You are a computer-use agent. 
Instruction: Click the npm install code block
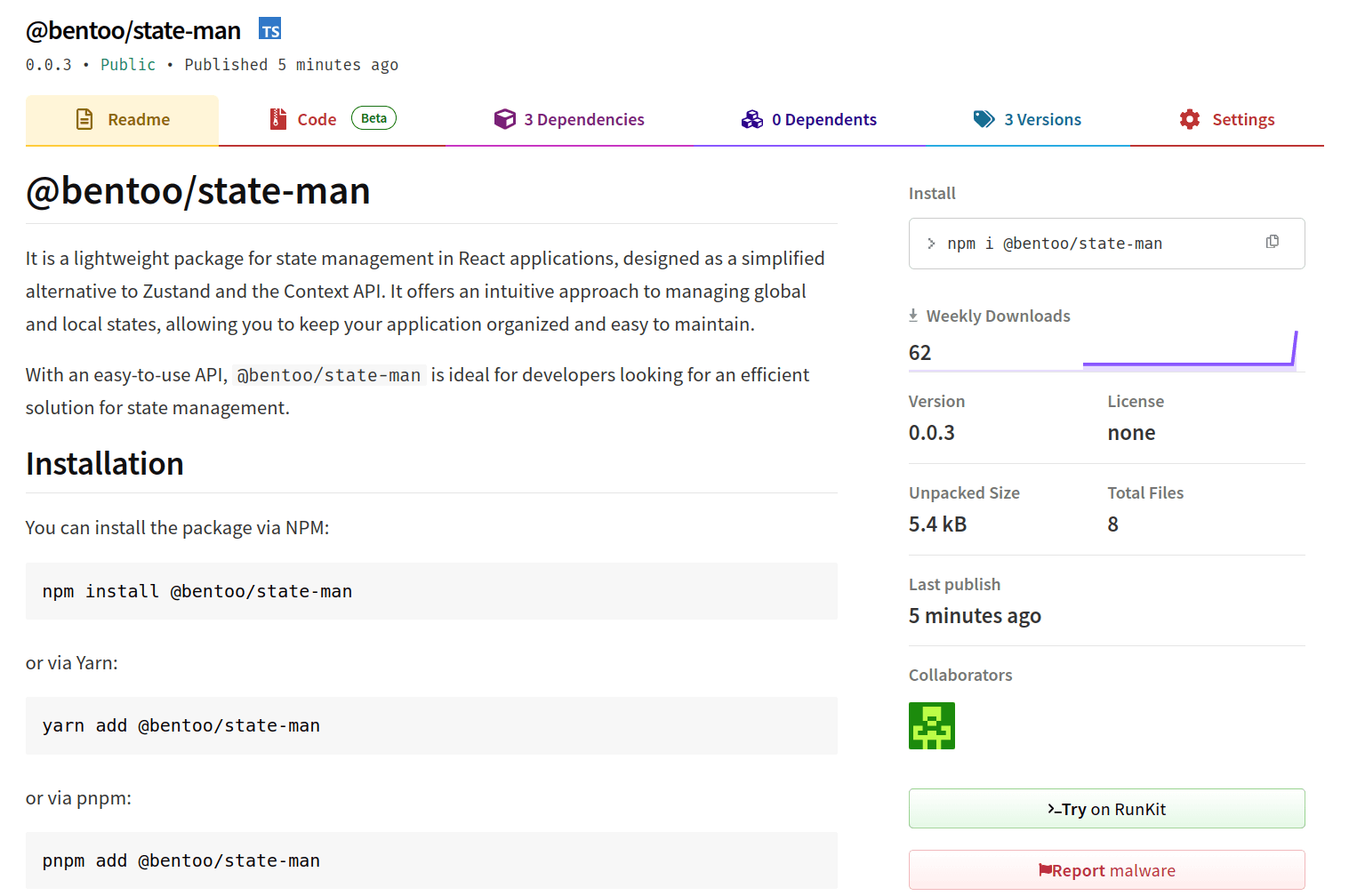(x=431, y=591)
